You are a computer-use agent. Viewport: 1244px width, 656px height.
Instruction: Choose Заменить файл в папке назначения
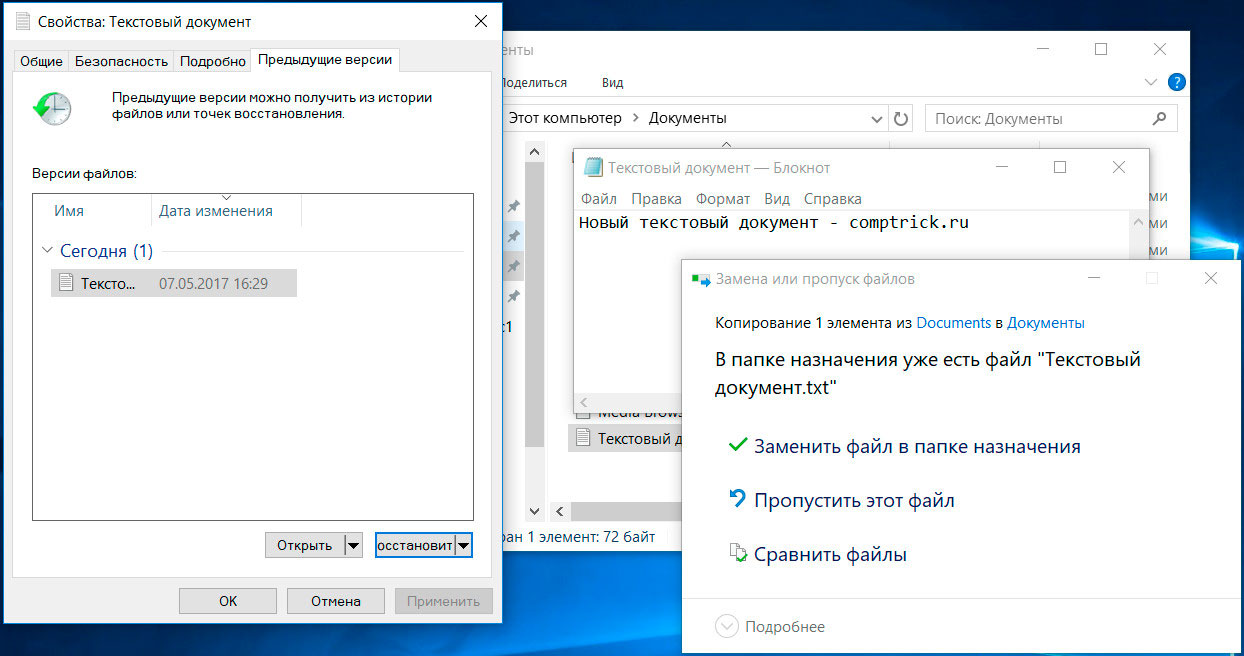917,447
